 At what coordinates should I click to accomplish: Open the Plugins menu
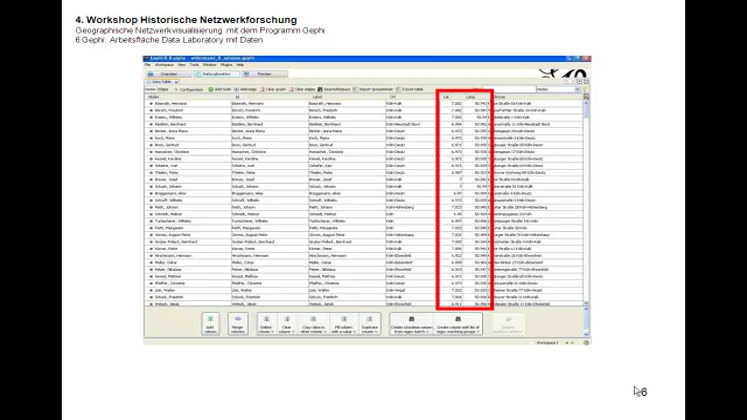(226, 64)
